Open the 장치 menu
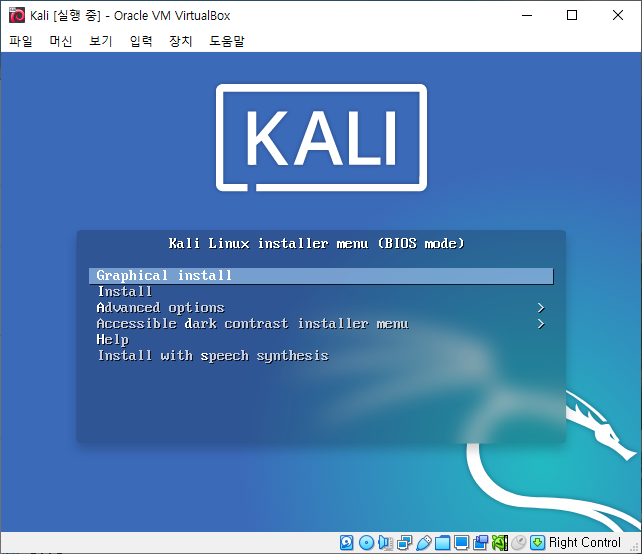Screen dimensions: 642x554 (x=181, y=41)
